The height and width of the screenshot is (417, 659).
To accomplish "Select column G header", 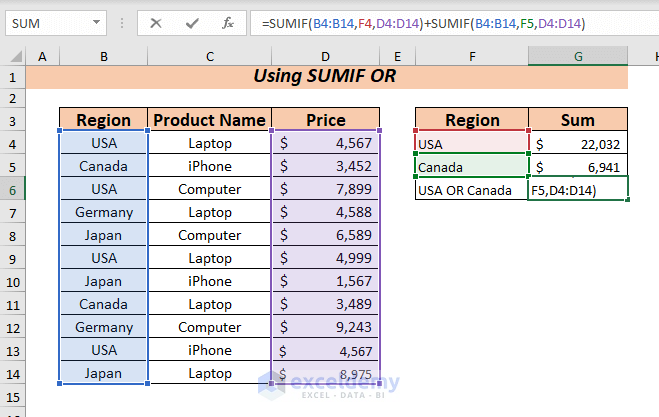I will [x=578, y=57].
